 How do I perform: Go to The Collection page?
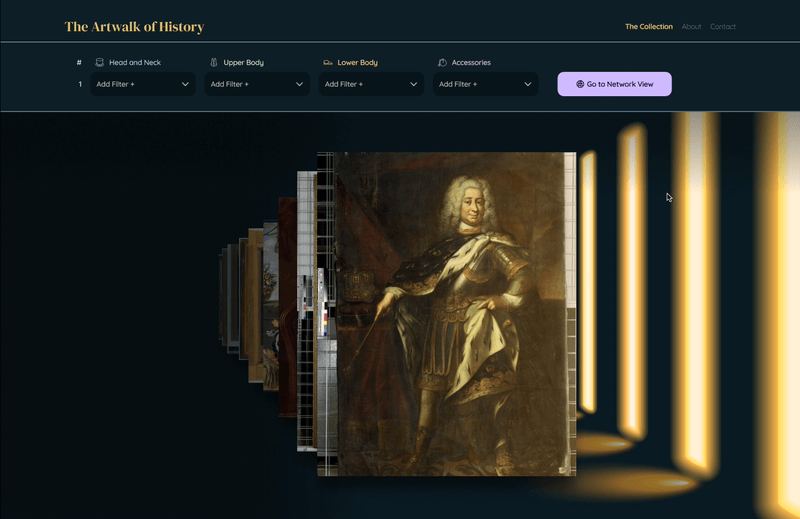tap(648, 27)
